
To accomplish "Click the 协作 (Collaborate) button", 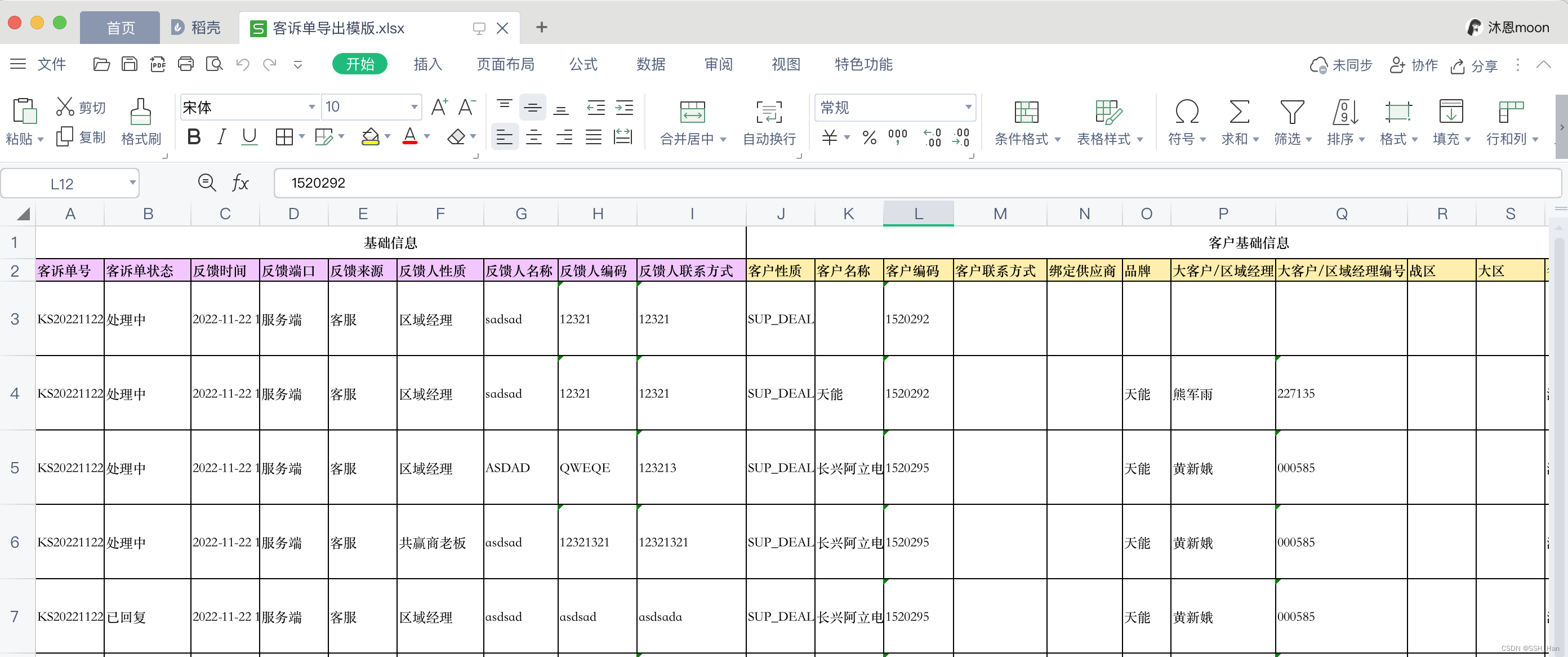I will tap(1413, 65).
